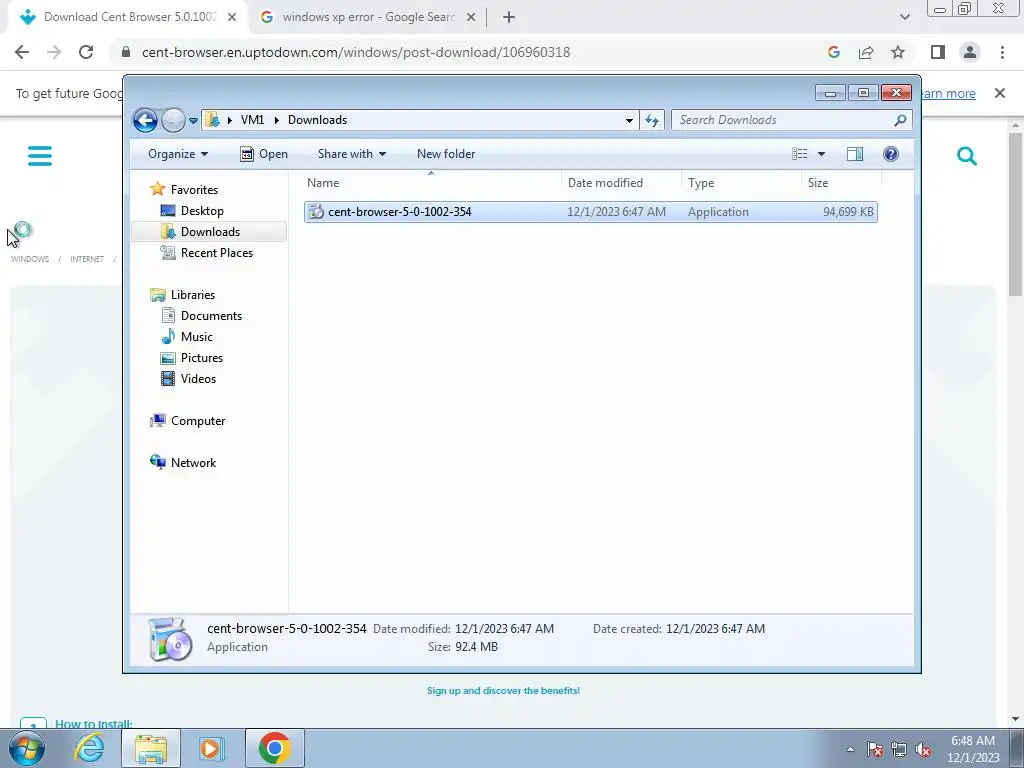
Task: Open the Chrome profile avatar
Action: point(970,52)
